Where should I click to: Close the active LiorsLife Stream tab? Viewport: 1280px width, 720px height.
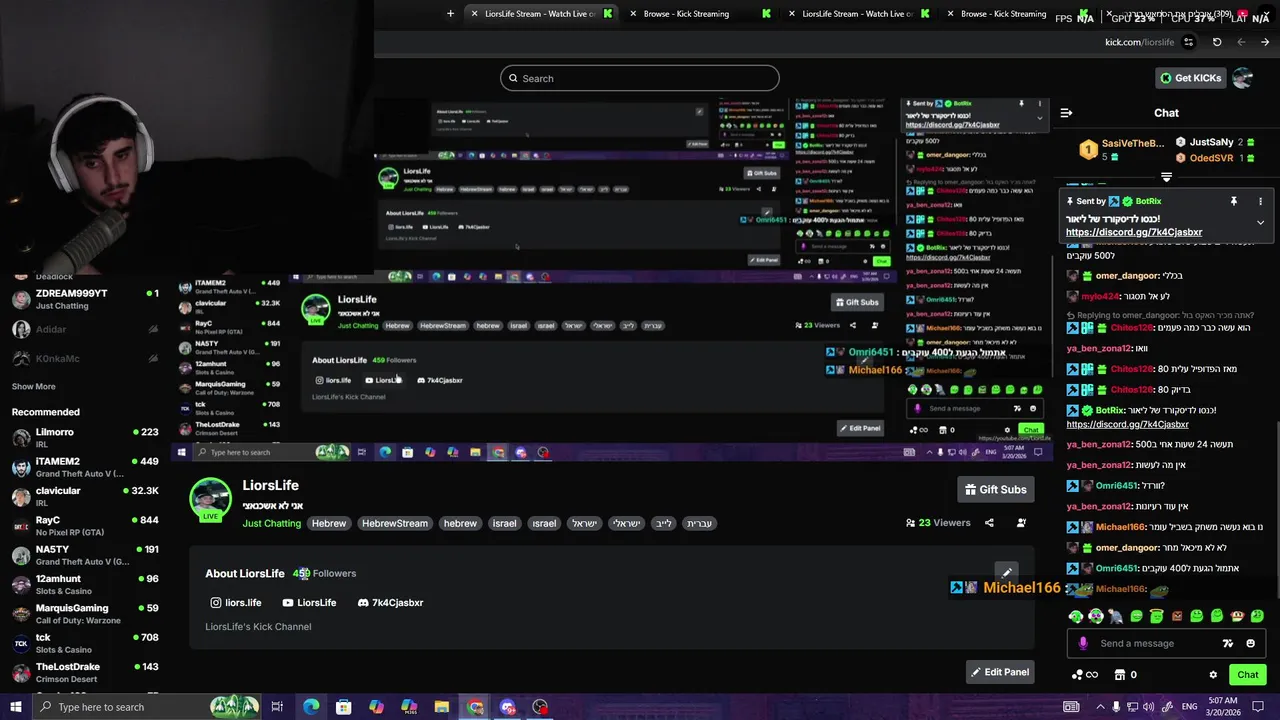(x=474, y=14)
